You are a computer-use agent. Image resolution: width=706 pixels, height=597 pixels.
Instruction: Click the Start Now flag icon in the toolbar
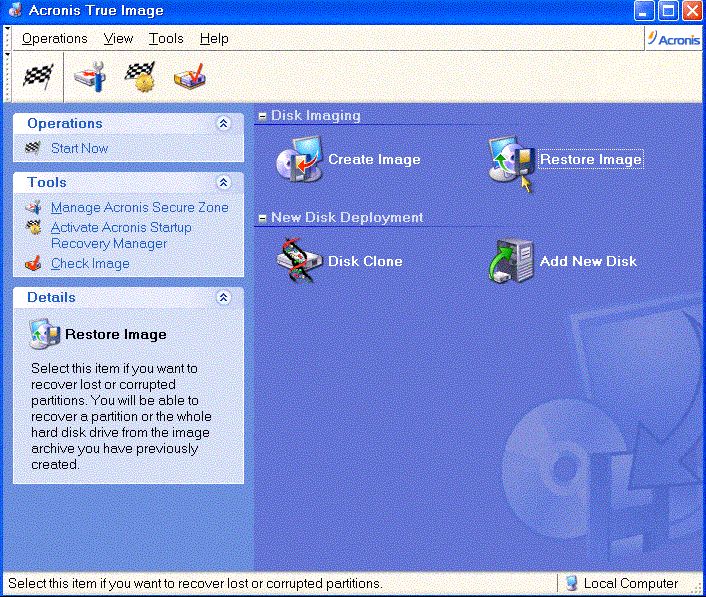(x=37, y=77)
